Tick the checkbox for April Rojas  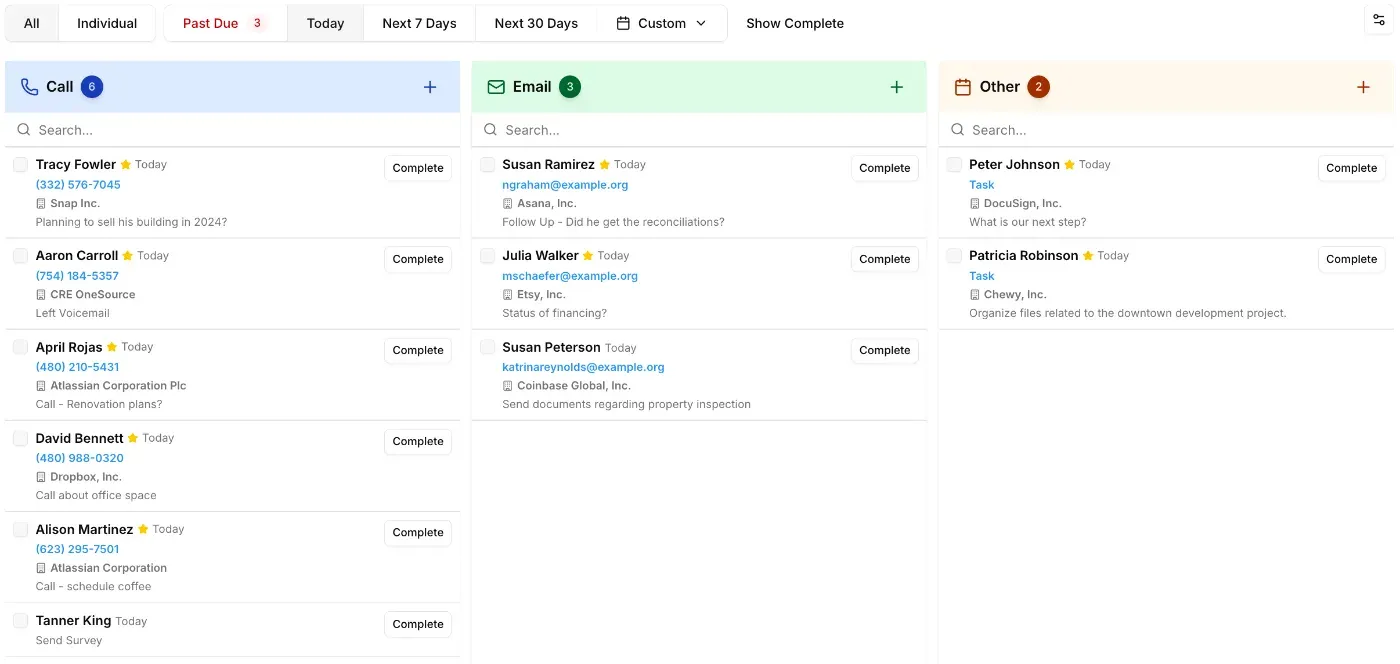pyautogui.click(x=20, y=347)
